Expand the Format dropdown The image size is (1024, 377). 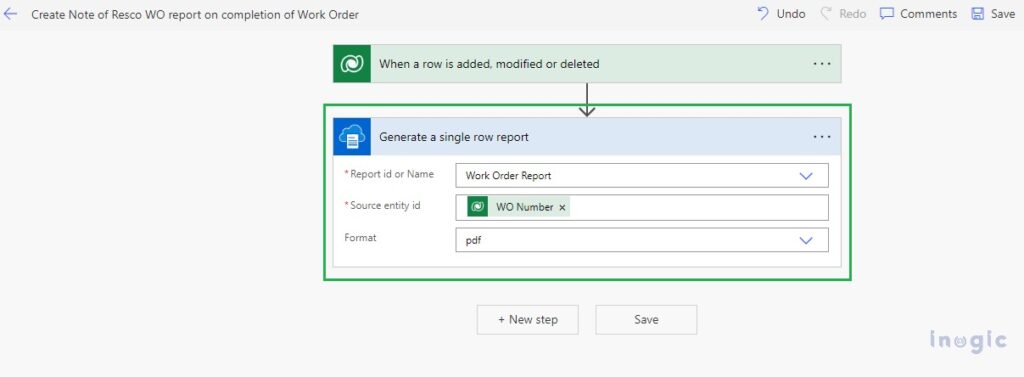click(806, 240)
